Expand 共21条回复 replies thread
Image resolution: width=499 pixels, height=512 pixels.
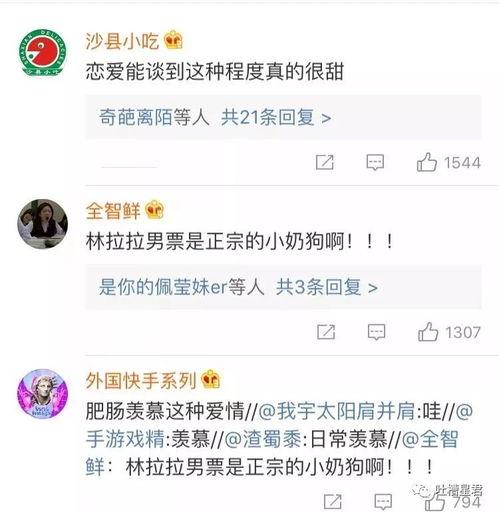(276, 117)
